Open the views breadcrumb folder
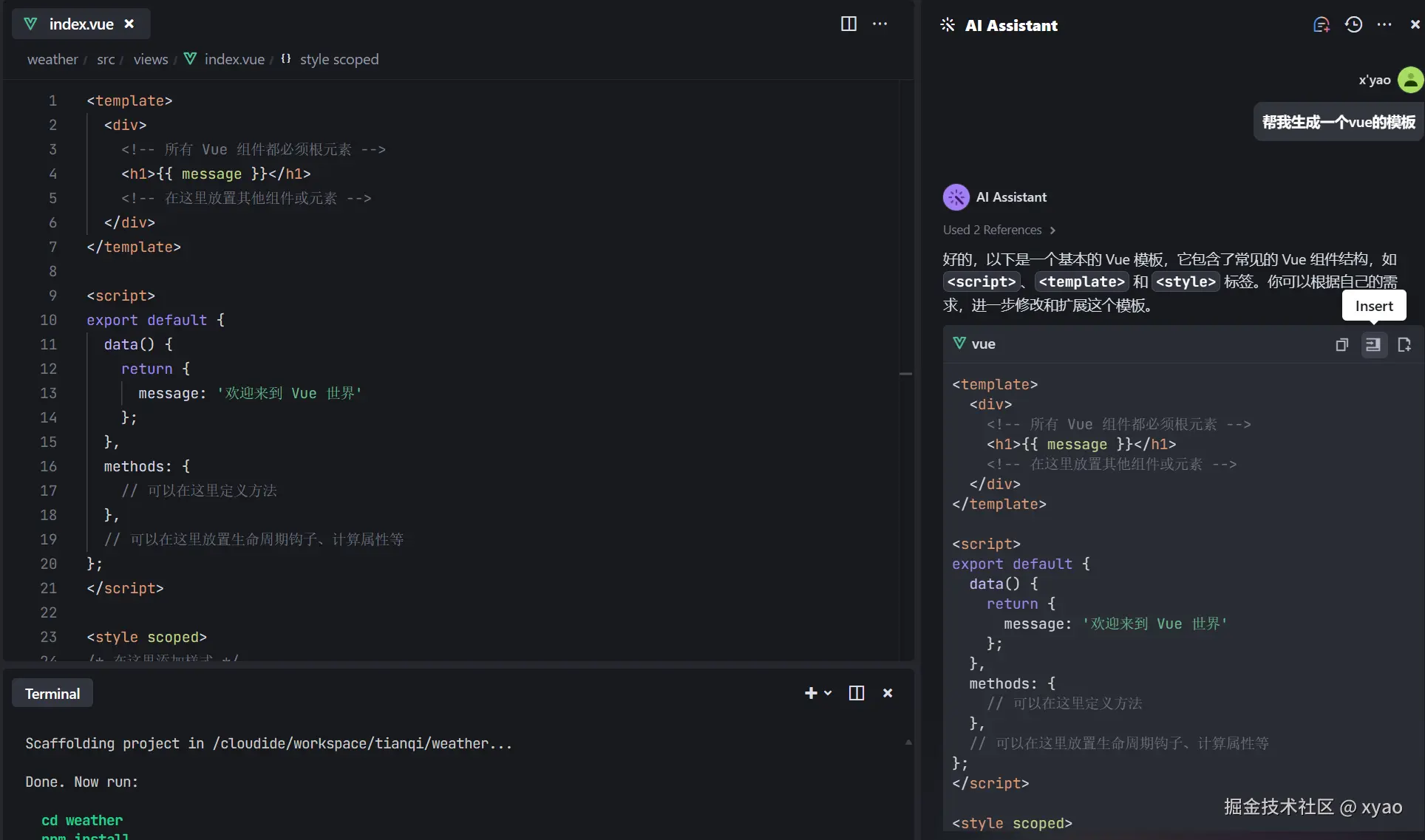This screenshot has height=840, width=1425. click(x=150, y=59)
